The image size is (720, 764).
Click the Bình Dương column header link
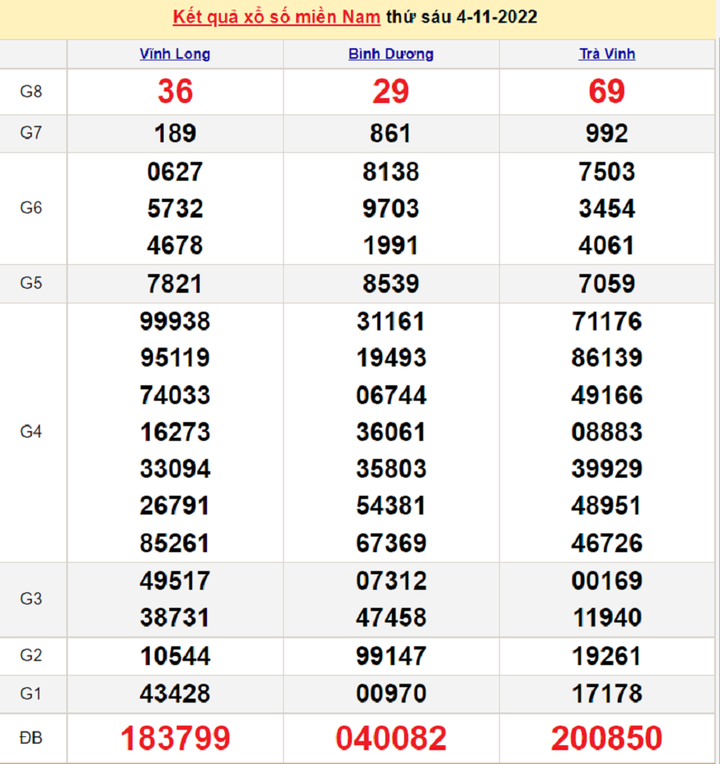(391, 54)
